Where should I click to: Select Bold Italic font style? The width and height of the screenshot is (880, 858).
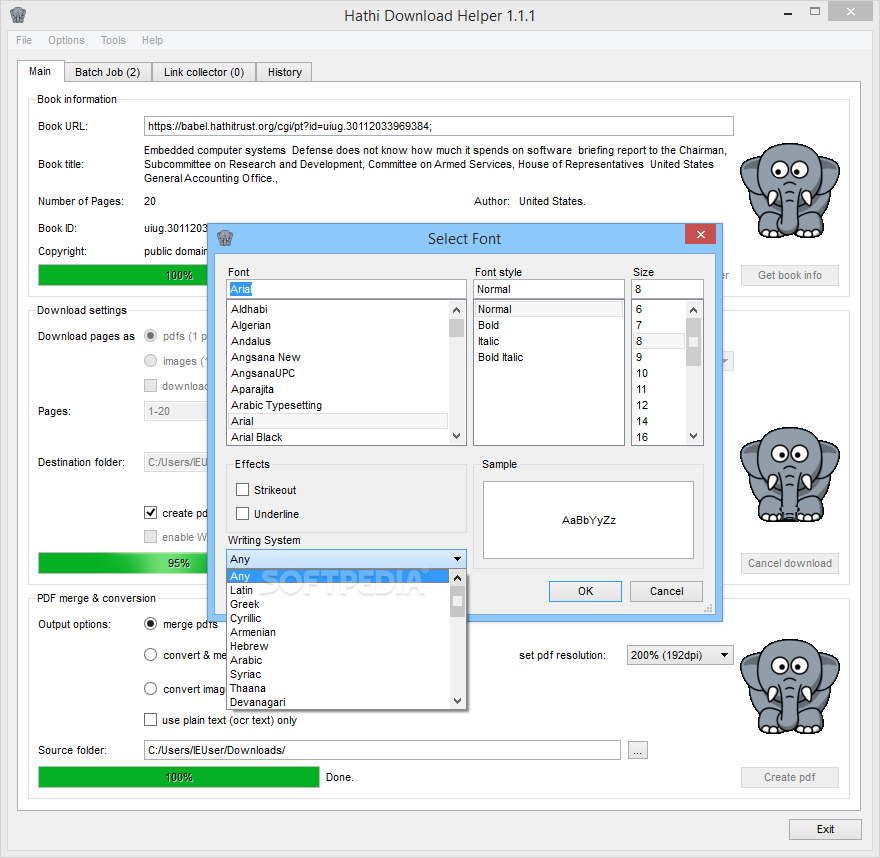(549, 357)
